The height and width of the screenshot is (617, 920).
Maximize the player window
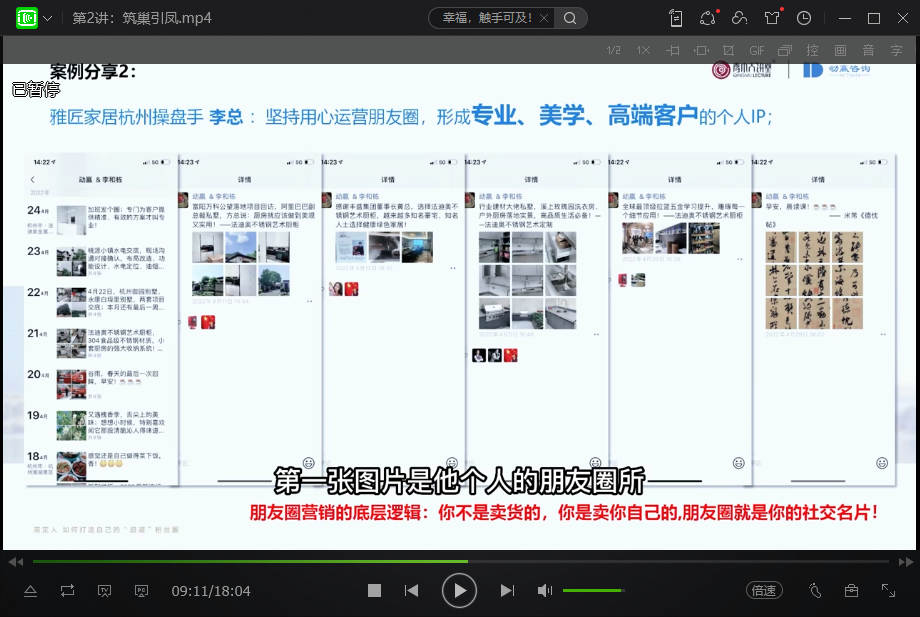874,19
